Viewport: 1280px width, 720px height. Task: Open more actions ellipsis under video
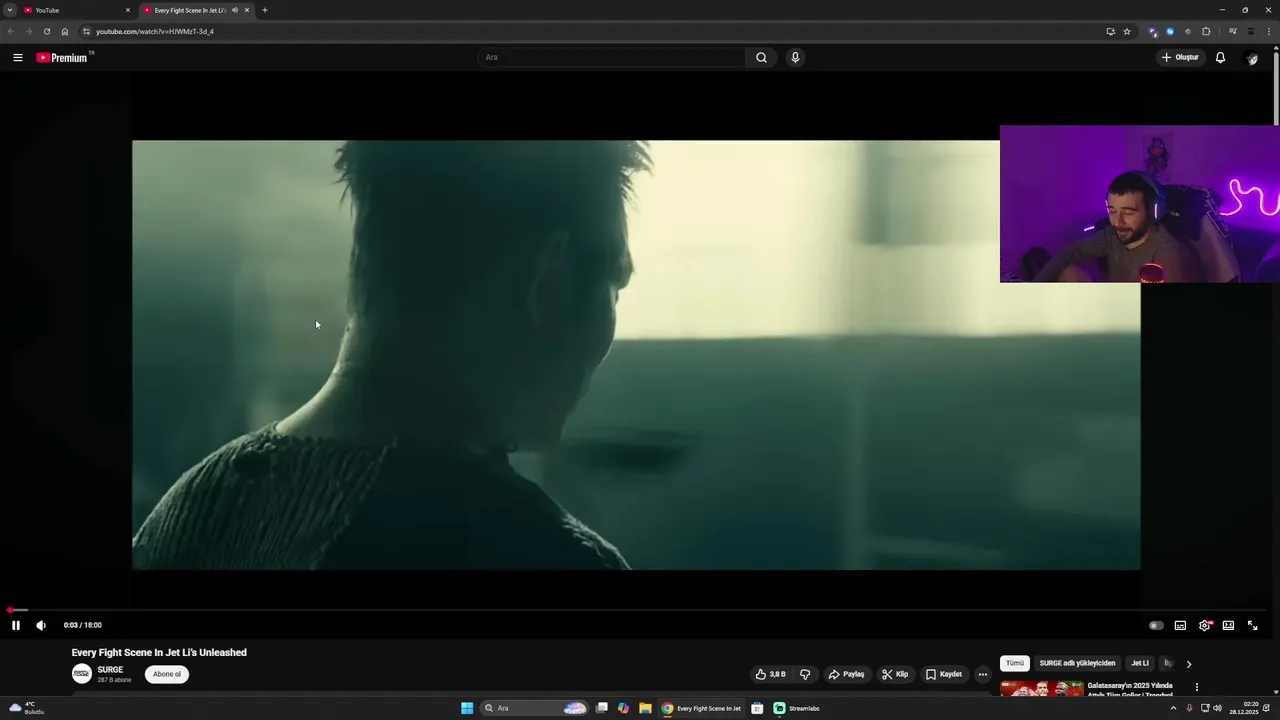(982, 674)
